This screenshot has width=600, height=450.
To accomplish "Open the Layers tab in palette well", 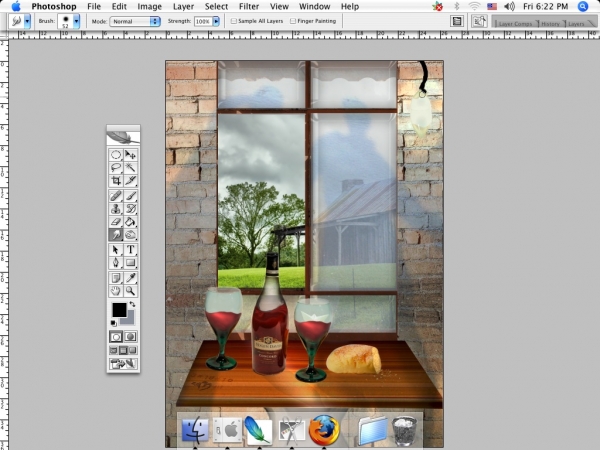I will (x=576, y=23).
